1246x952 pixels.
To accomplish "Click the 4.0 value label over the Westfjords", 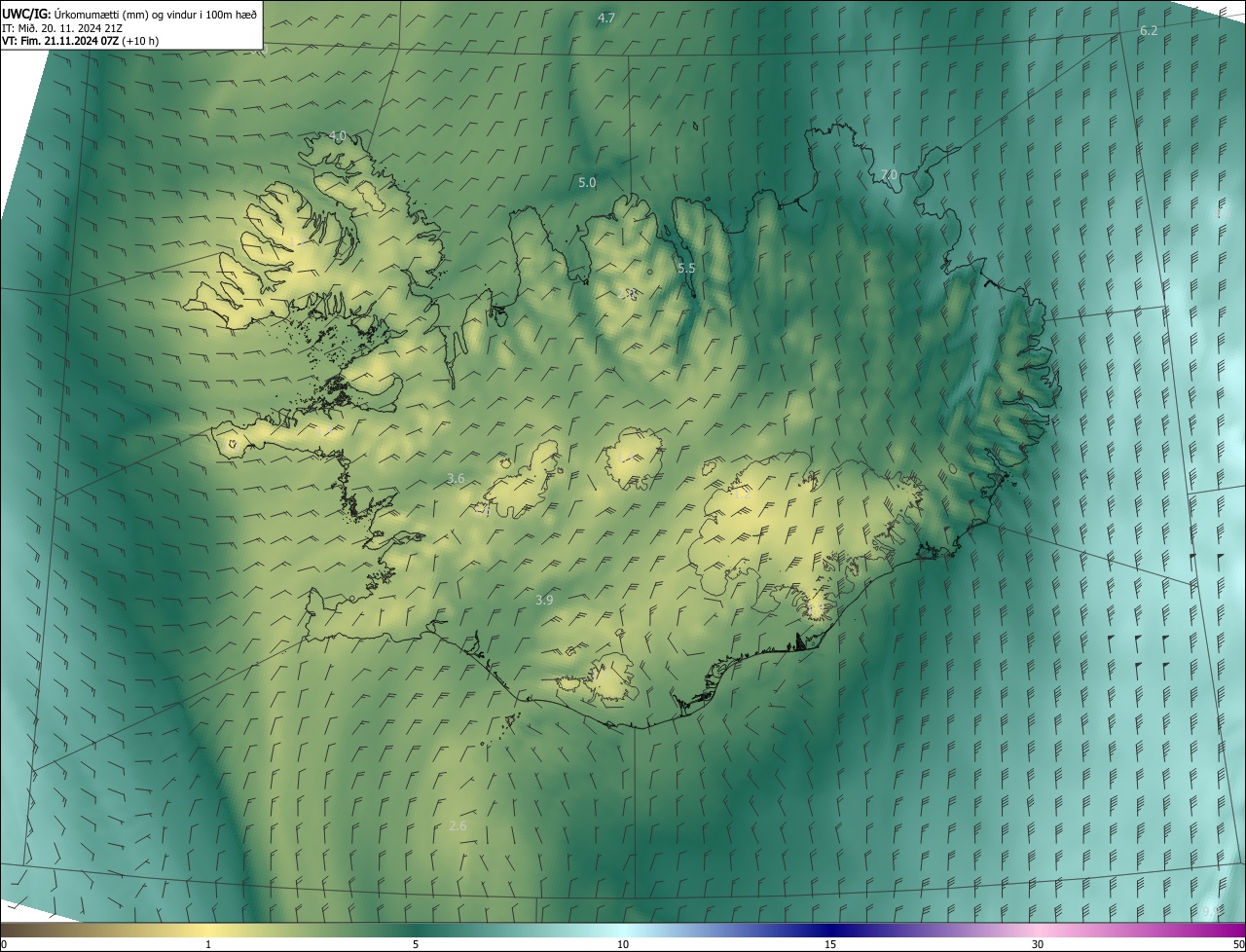I will click(338, 136).
